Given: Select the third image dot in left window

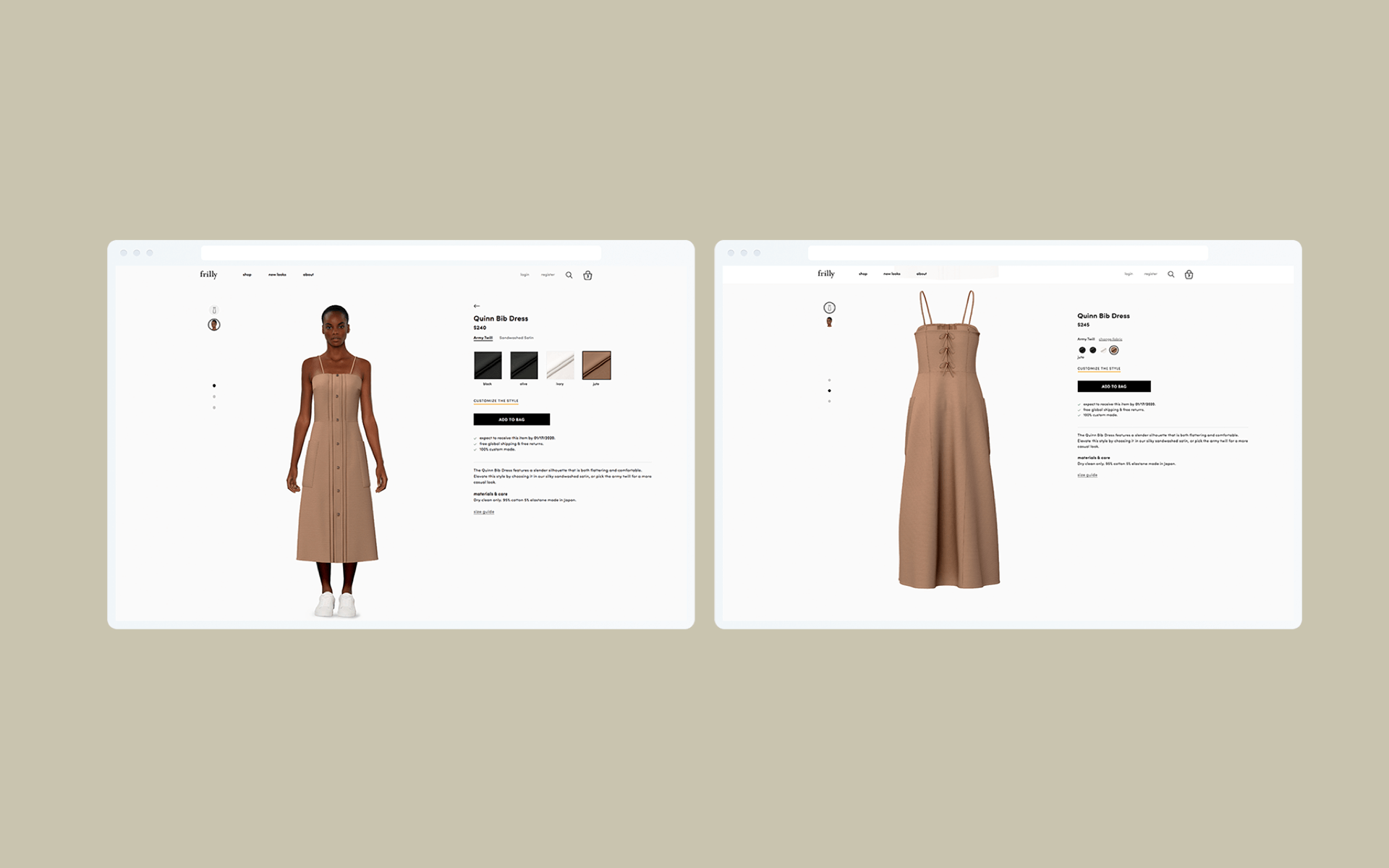Looking at the screenshot, I should 214,408.
